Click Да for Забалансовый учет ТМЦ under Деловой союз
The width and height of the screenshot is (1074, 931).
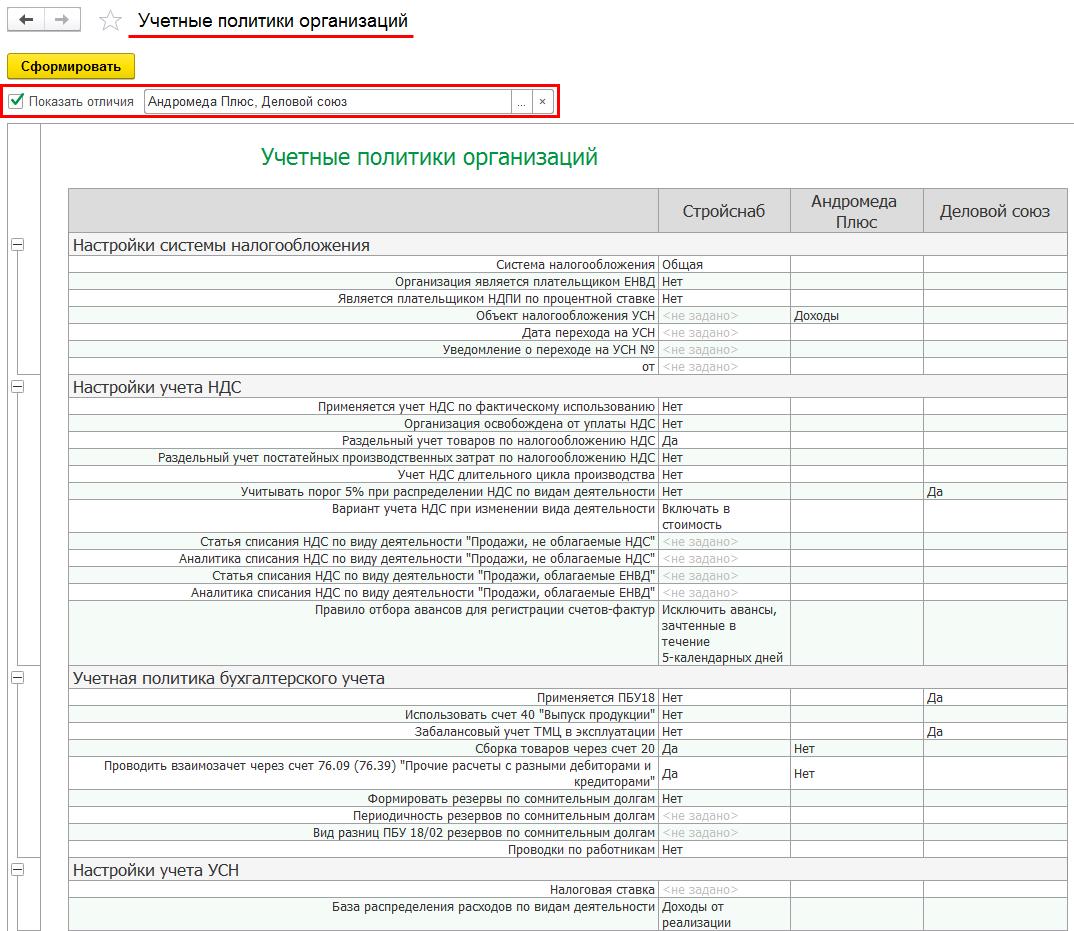(x=995, y=732)
